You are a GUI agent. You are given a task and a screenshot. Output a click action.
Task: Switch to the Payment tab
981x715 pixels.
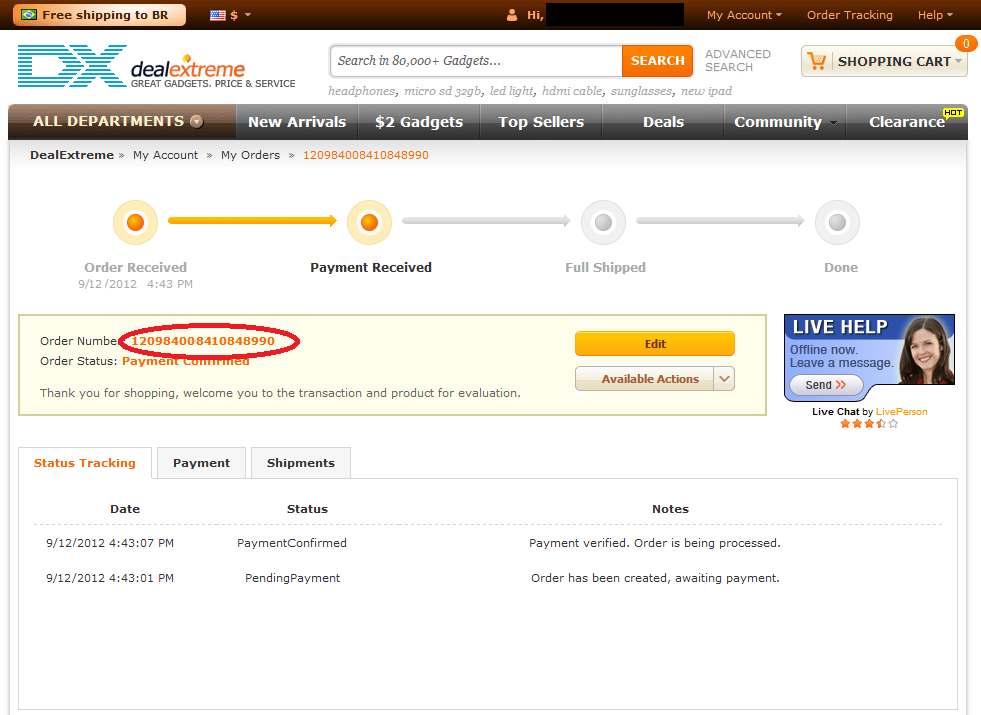pos(201,463)
